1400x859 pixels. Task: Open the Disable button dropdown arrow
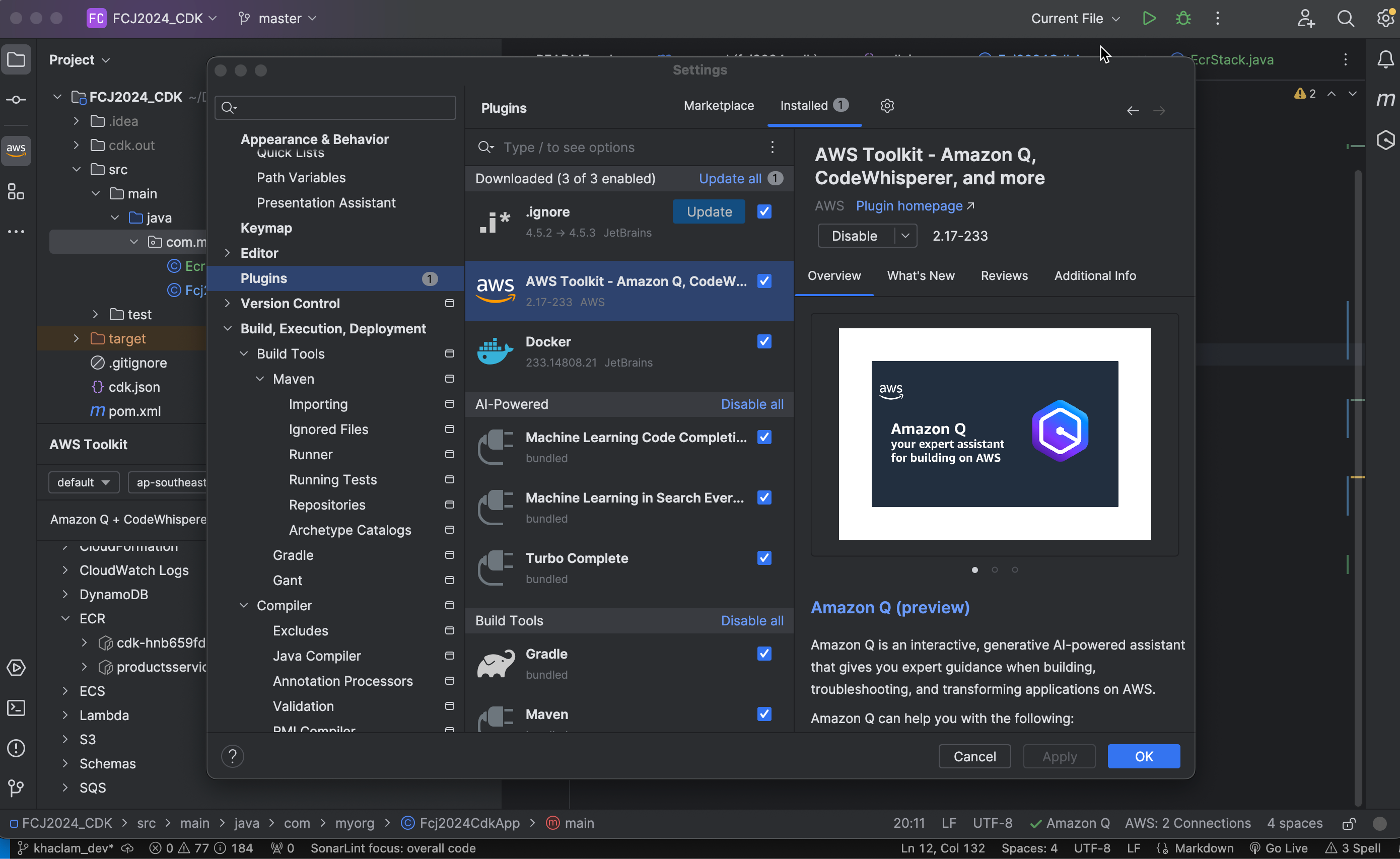905,236
